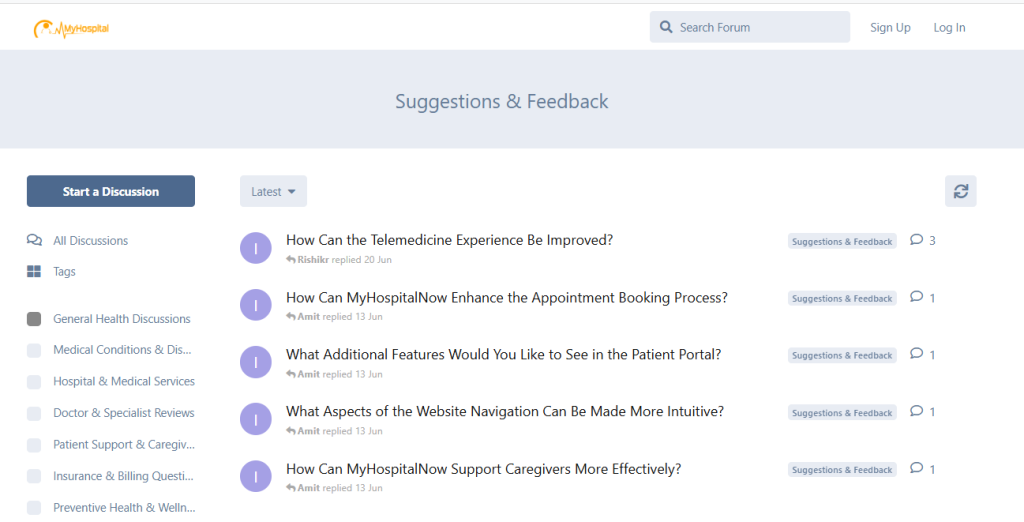Screen dimensions: 1024x522
Task: Click tag on Website Navigation discussion
Action: (x=842, y=413)
